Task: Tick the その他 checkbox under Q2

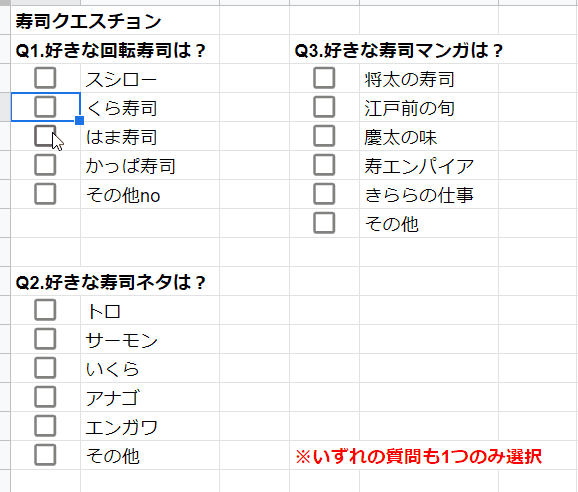Action: [x=45, y=455]
